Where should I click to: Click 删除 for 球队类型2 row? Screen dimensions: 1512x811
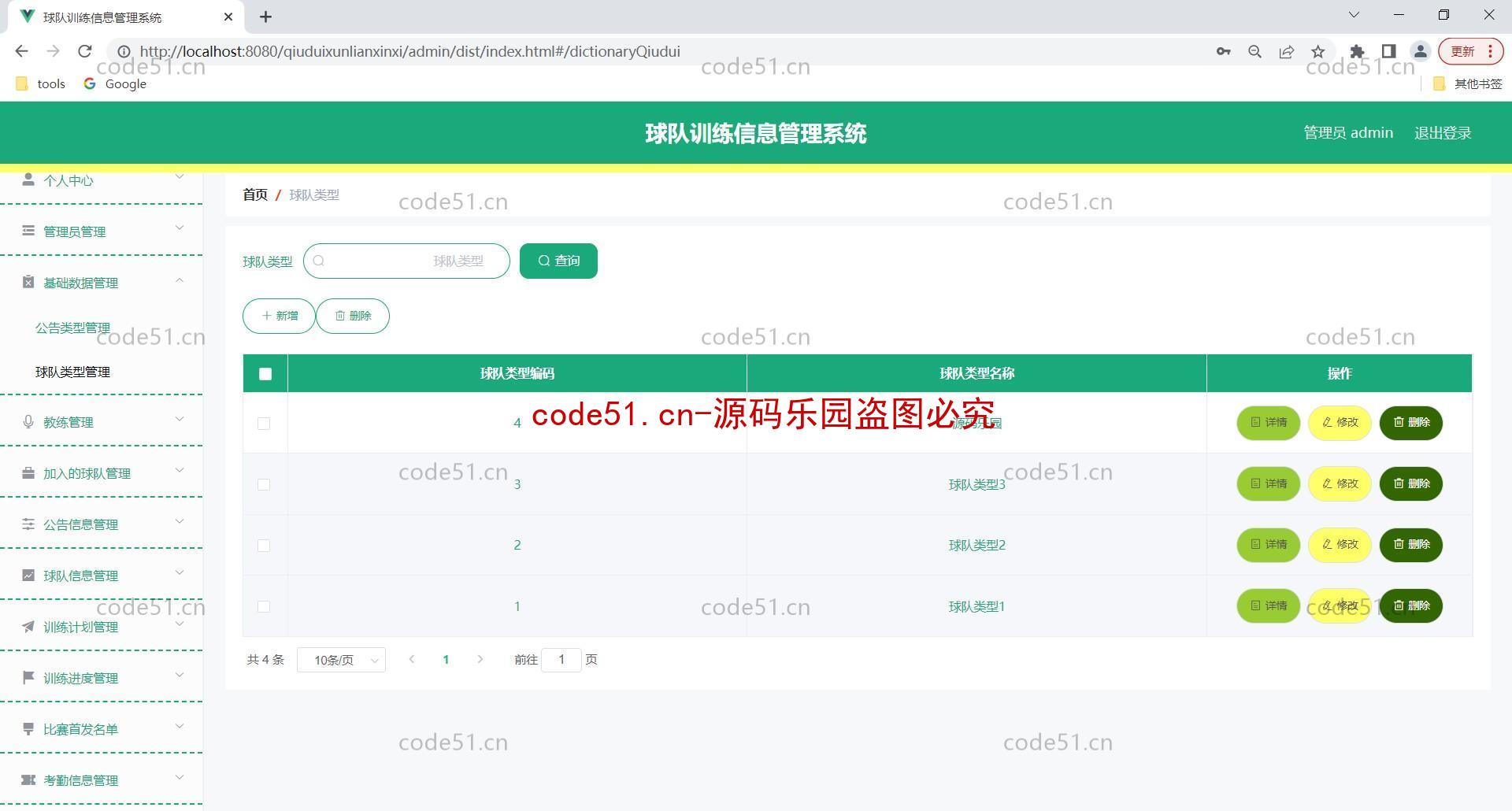click(x=1410, y=544)
